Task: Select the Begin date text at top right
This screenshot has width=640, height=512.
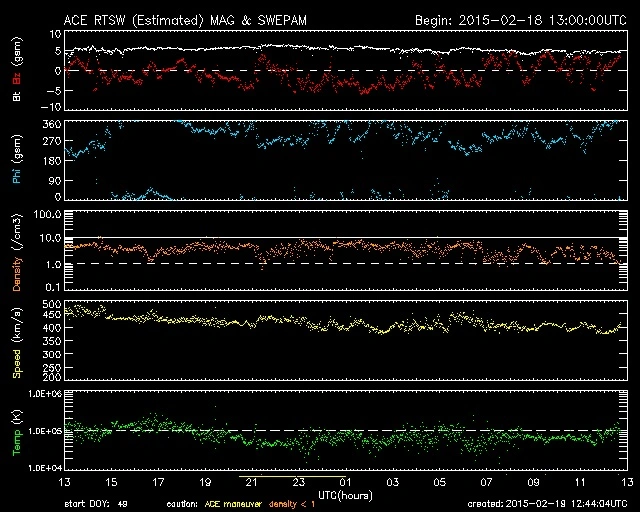Action: click(519, 20)
